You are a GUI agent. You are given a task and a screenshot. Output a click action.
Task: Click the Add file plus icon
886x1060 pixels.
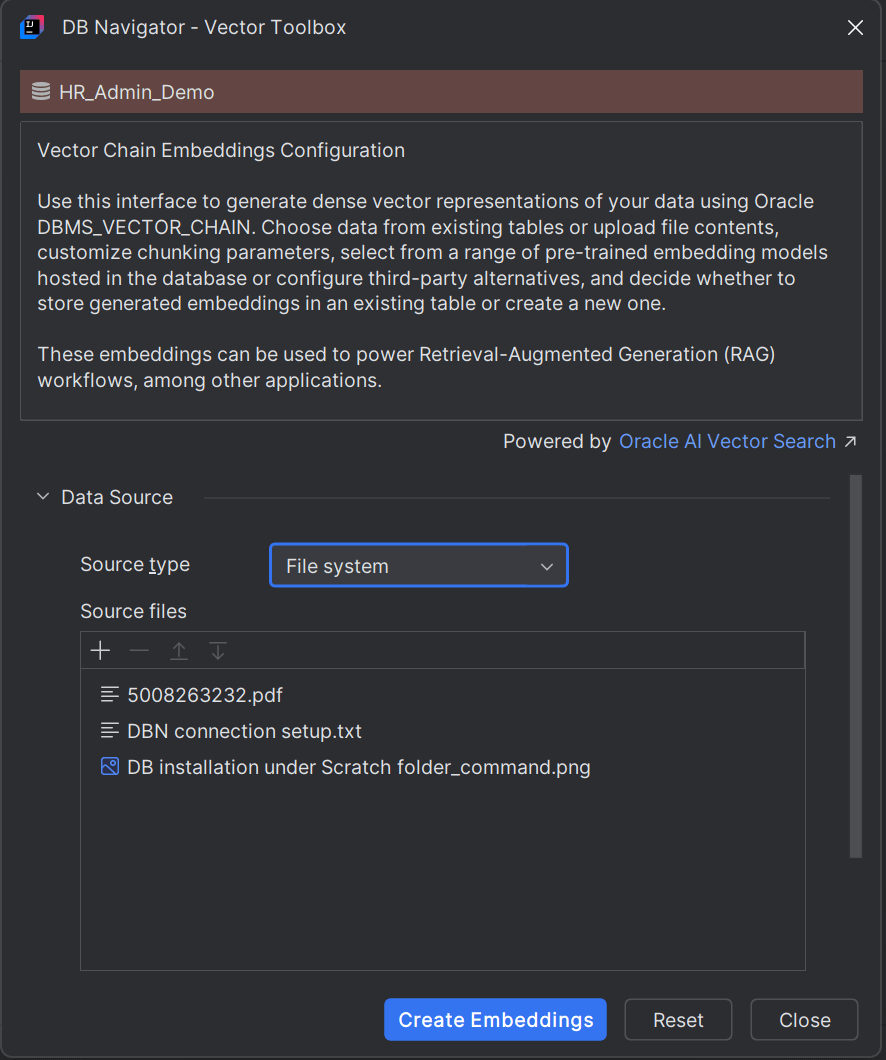pyautogui.click(x=100, y=650)
